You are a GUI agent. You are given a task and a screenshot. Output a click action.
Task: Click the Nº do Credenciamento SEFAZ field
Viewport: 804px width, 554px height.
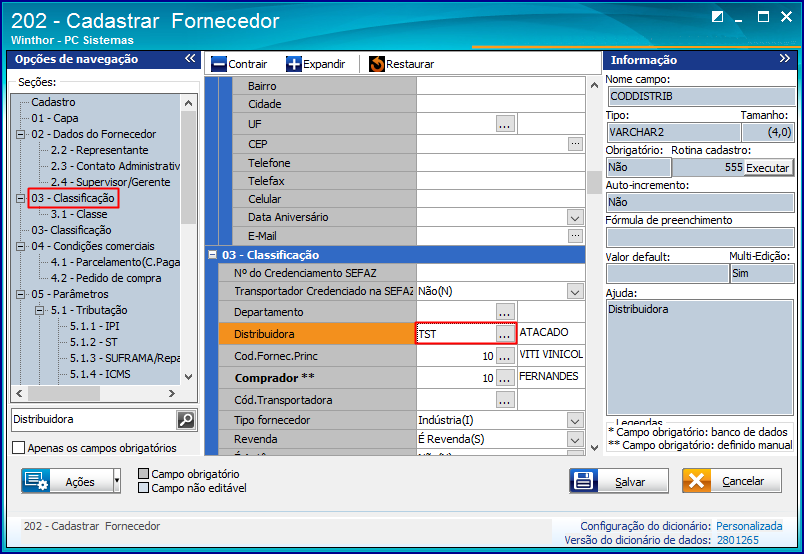[500, 273]
